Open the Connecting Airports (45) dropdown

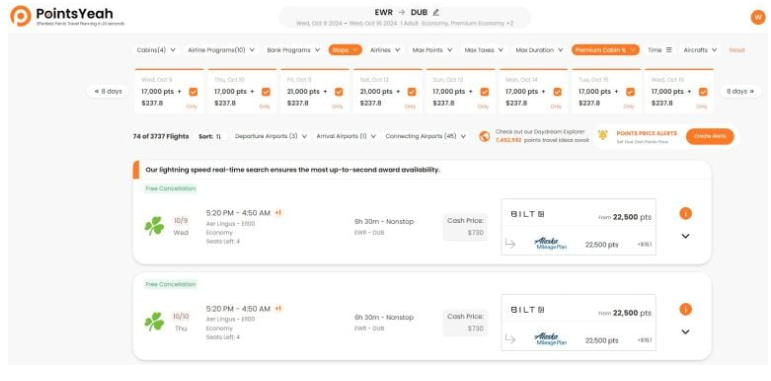pos(425,136)
